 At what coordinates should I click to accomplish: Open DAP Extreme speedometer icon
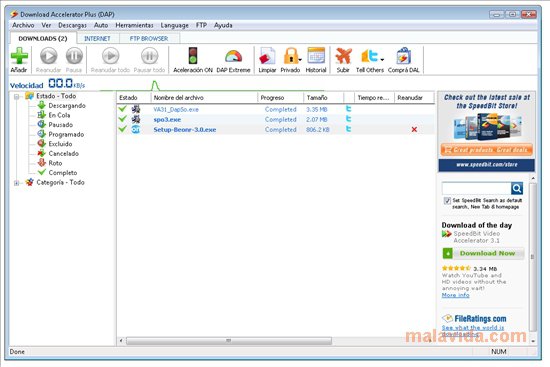coord(233,56)
